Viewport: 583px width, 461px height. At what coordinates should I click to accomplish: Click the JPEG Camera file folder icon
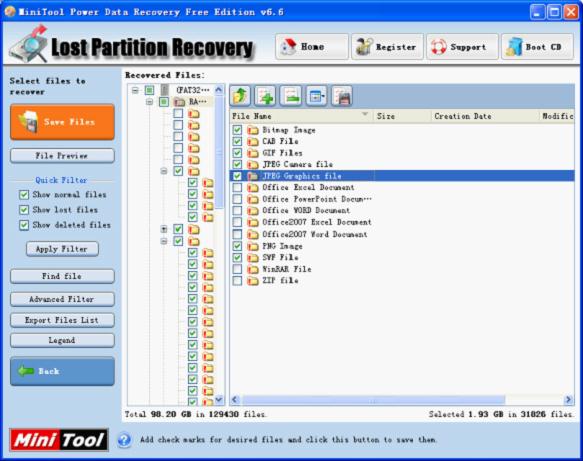(x=253, y=164)
